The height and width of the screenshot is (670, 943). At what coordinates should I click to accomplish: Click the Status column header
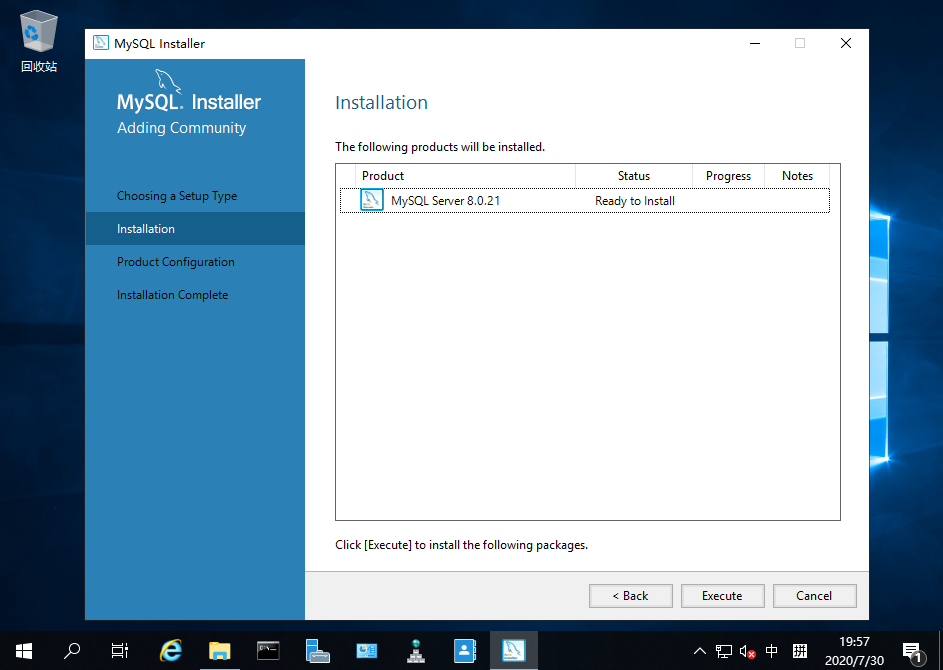[x=634, y=175]
